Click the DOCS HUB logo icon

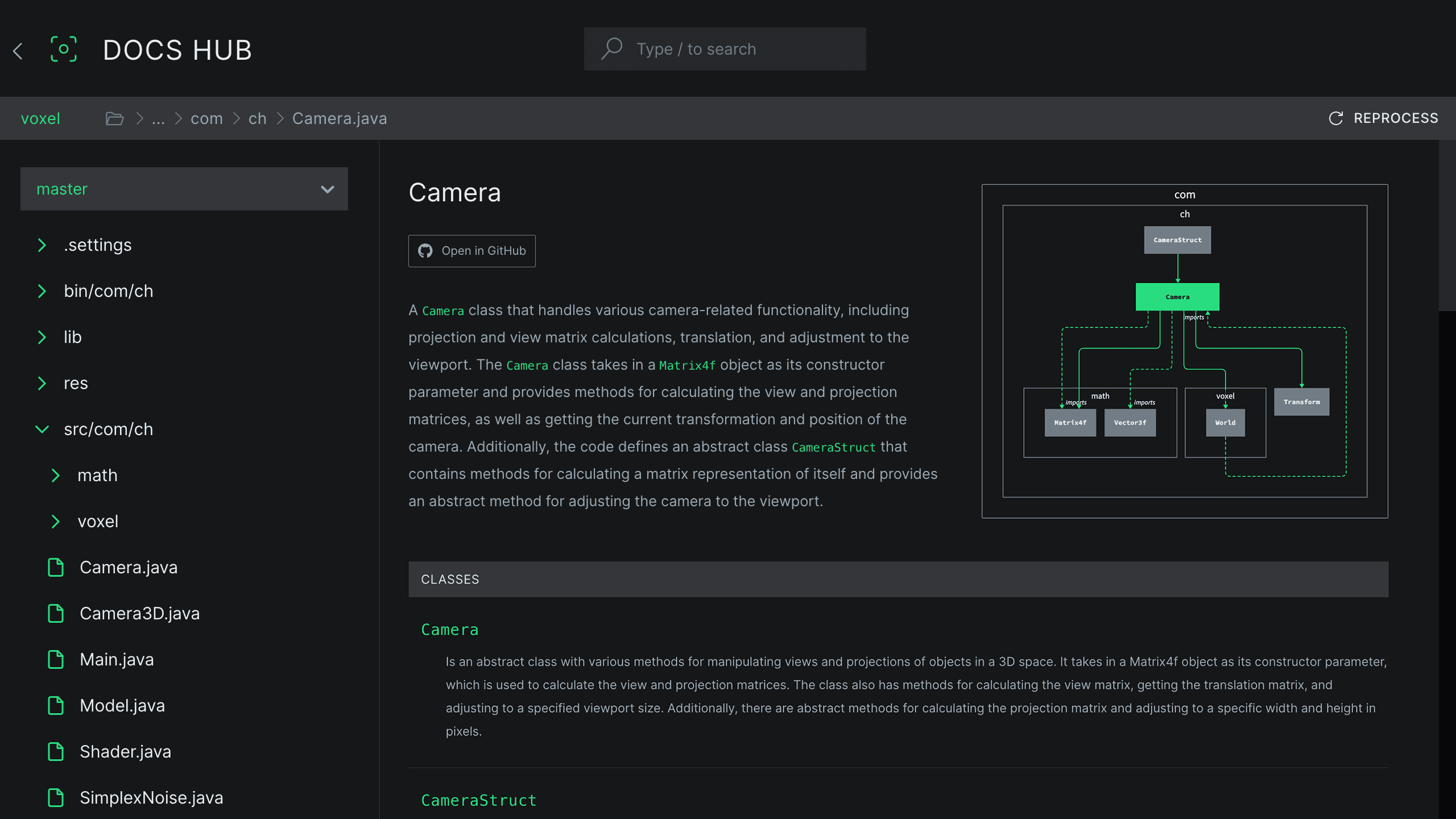click(x=63, y=49)
